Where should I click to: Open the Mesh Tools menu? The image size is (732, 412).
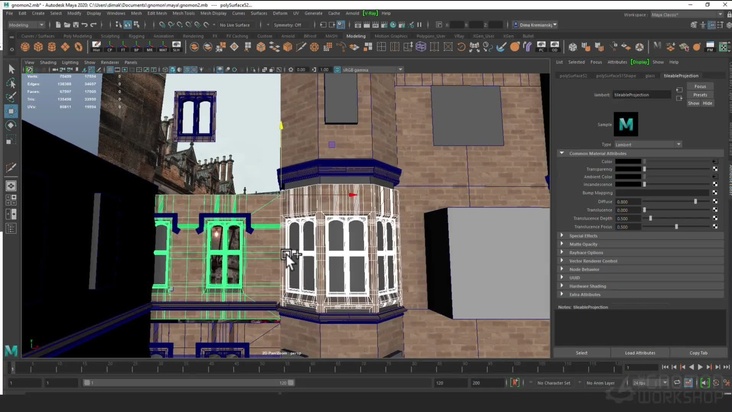coord(184,14)
